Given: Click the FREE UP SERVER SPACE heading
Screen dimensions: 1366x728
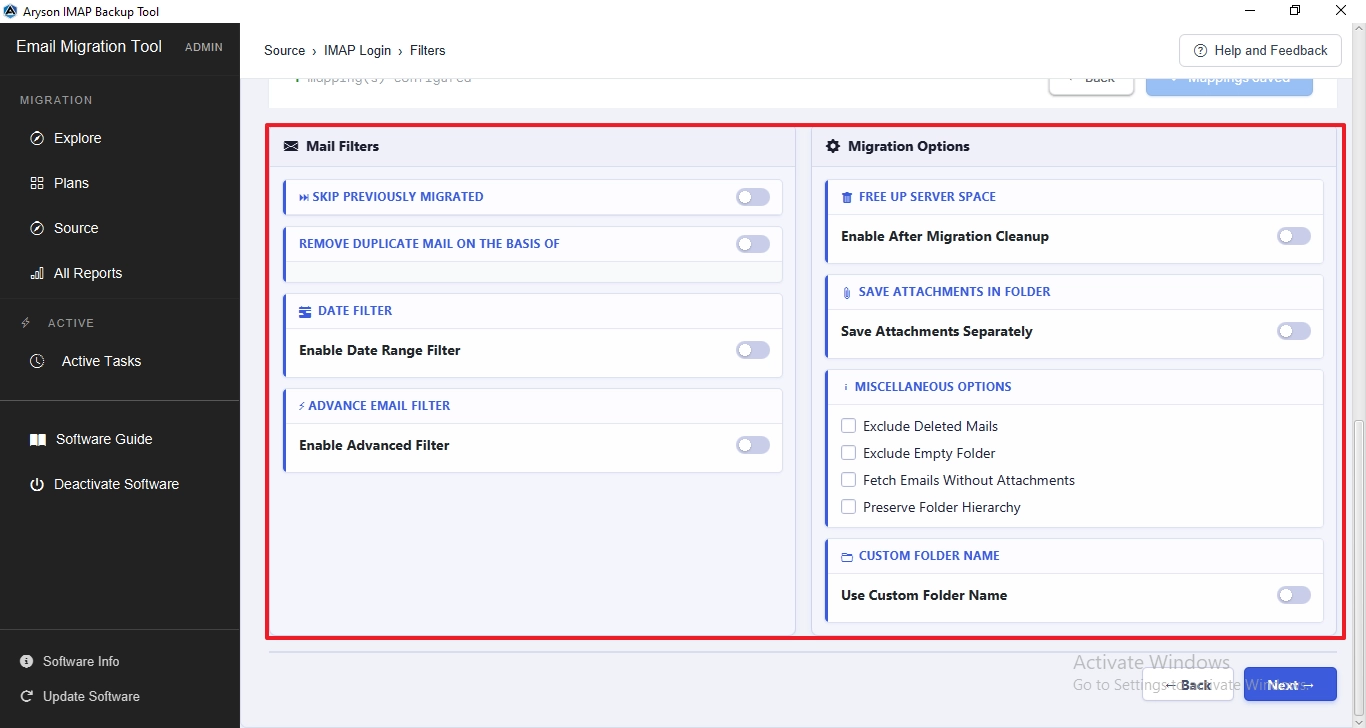Looking at the screenshot, I should click(927, 197).
